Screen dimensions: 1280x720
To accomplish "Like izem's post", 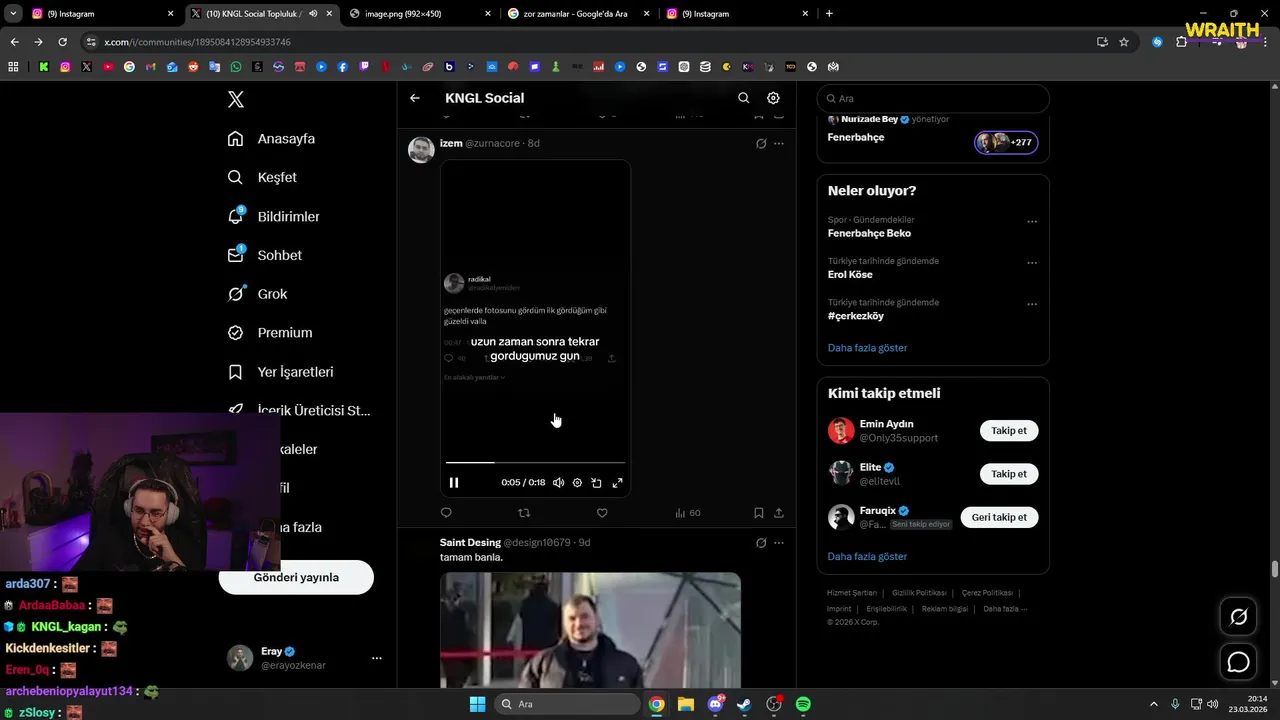I will (x=602, y=513).
